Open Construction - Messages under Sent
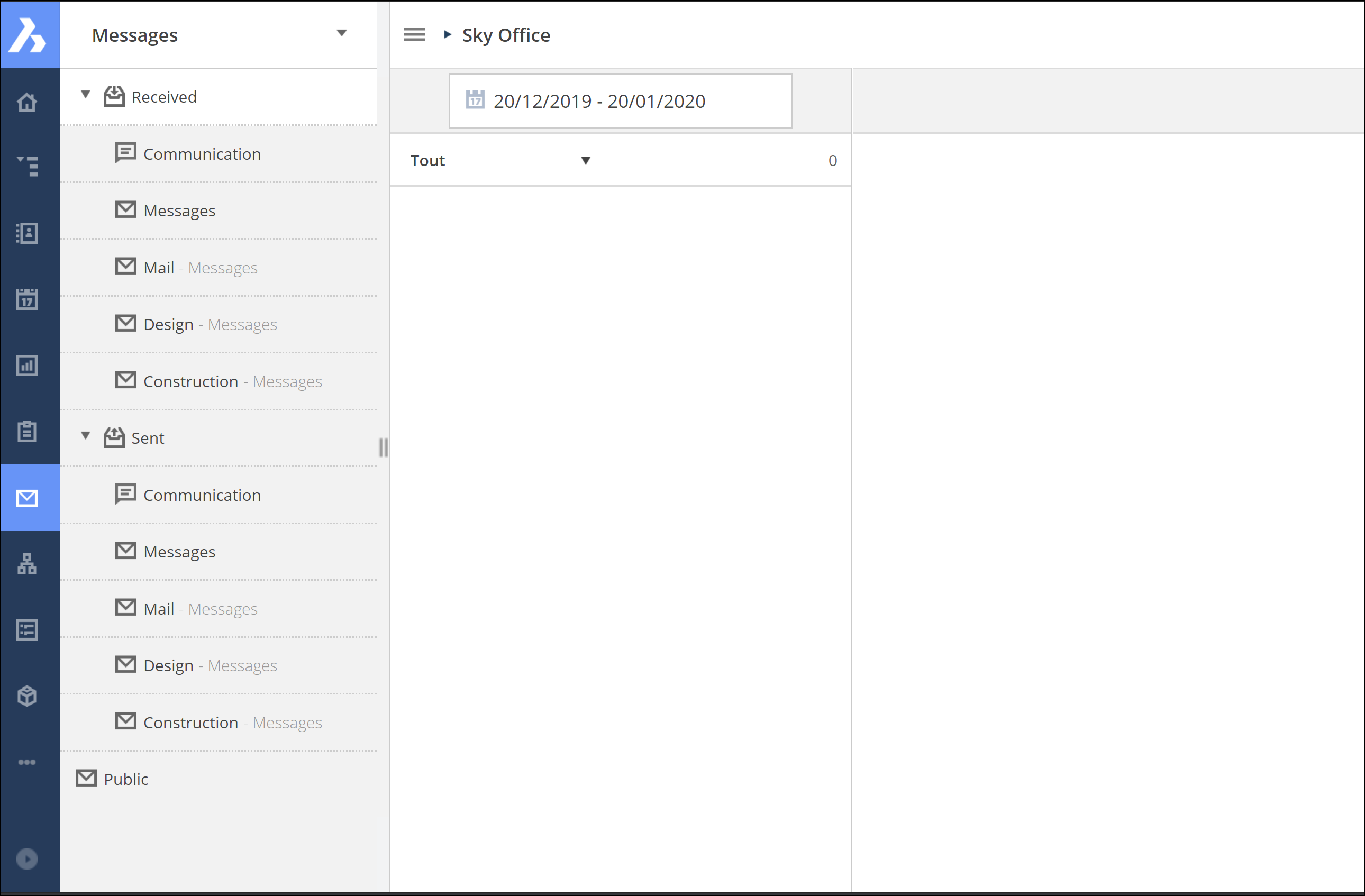 click(x=219, y=723)
